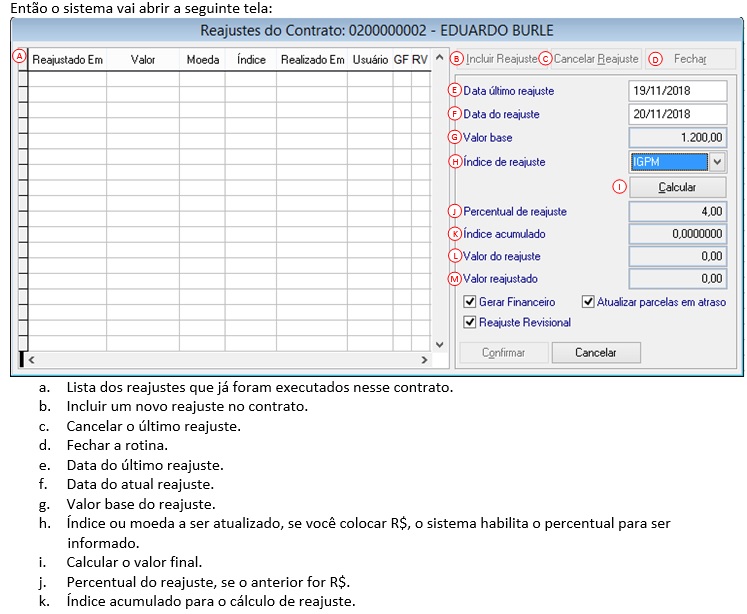Click text 'Data do atual reajuste.'
This screenshot has width=747, height=614.
140,484
